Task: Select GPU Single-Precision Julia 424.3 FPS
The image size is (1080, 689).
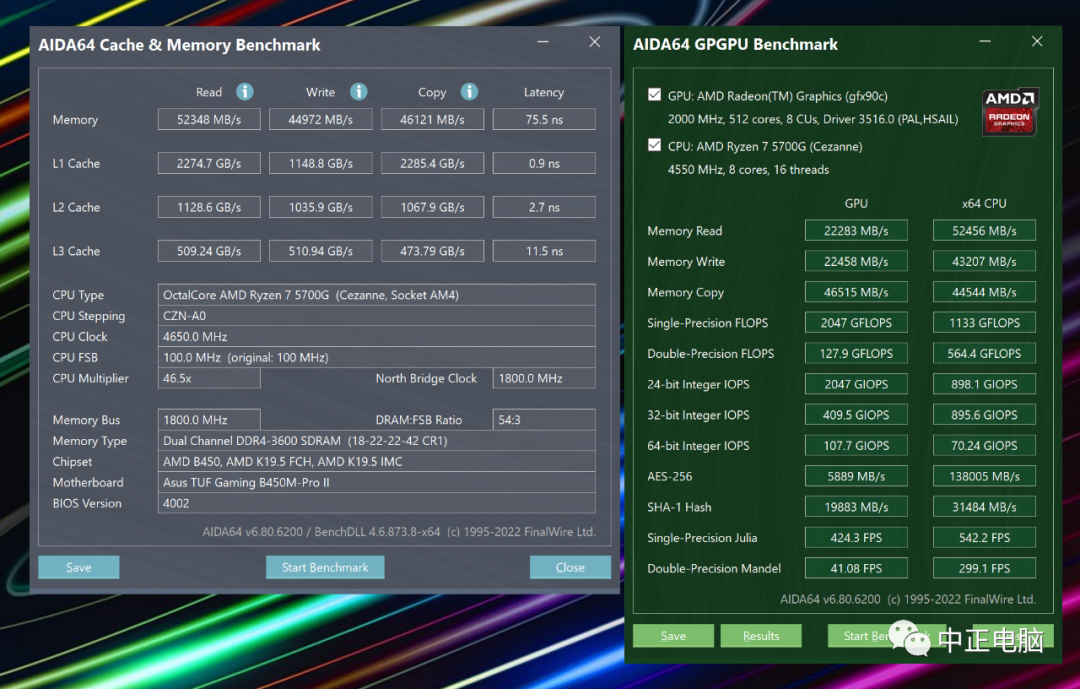Action: pyautogui.click(x=856, y=537)
